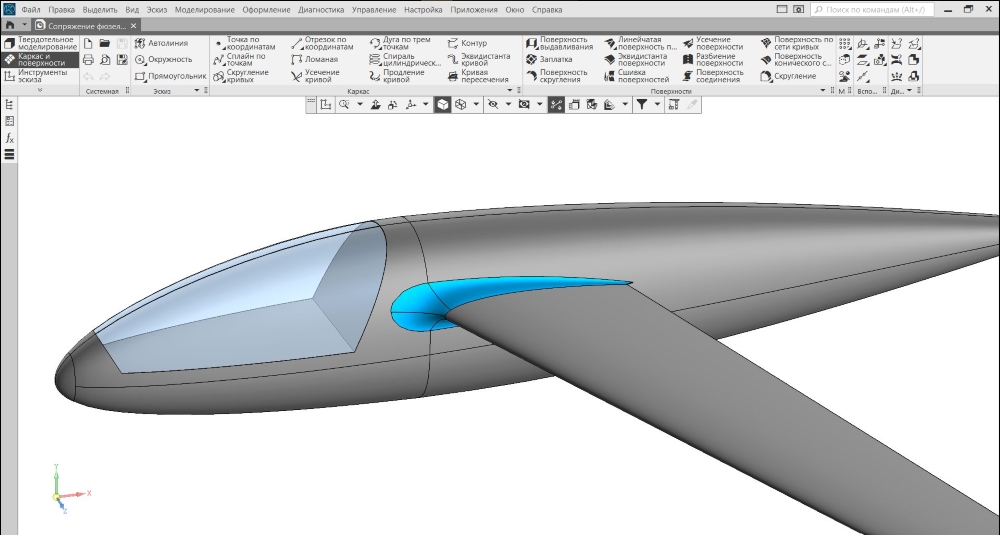Select the Окружность circle tool
Screen dimensions: 1000x535
(x=163, y=59)
